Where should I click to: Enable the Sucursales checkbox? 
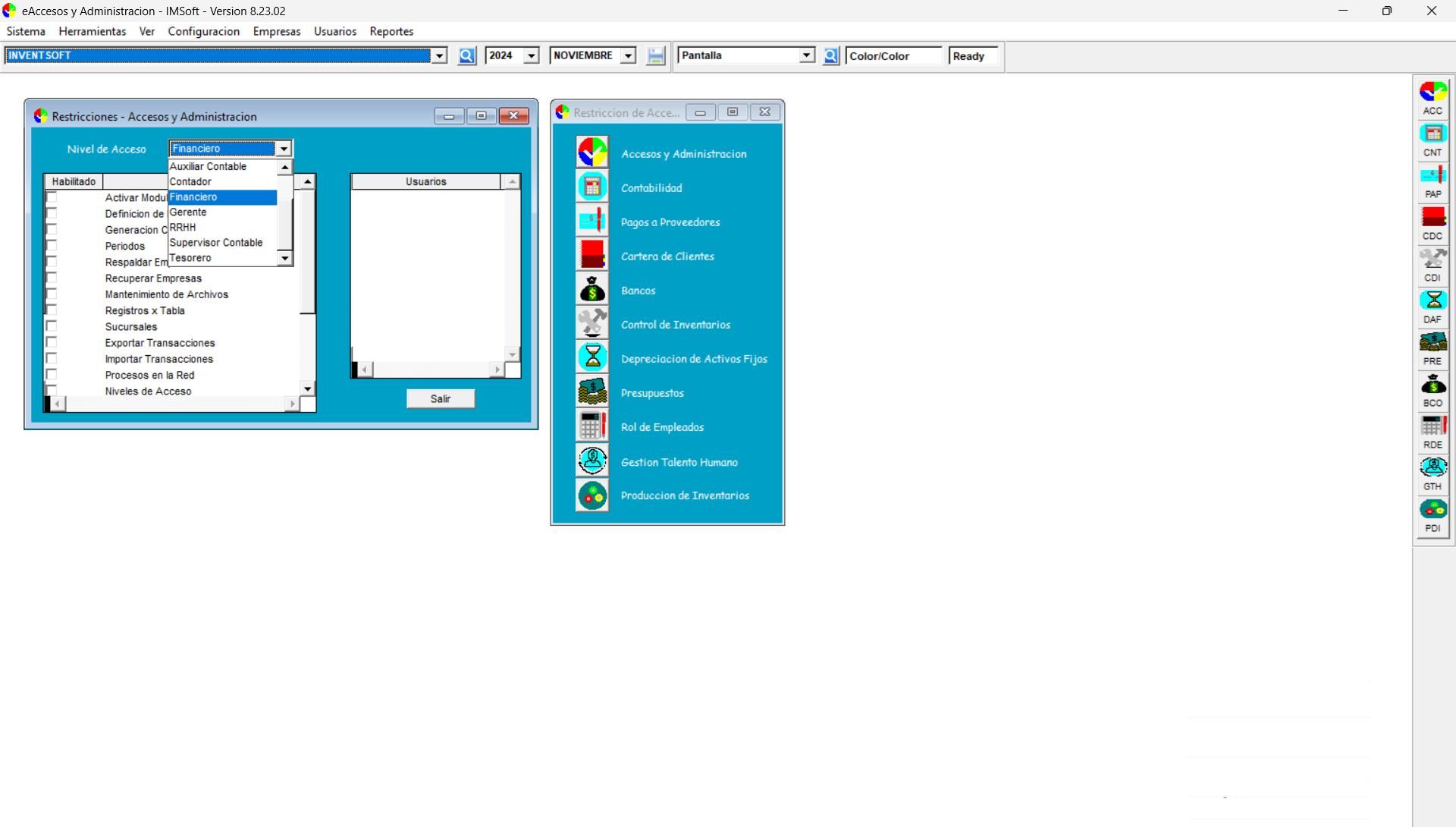tap(52, 326)
